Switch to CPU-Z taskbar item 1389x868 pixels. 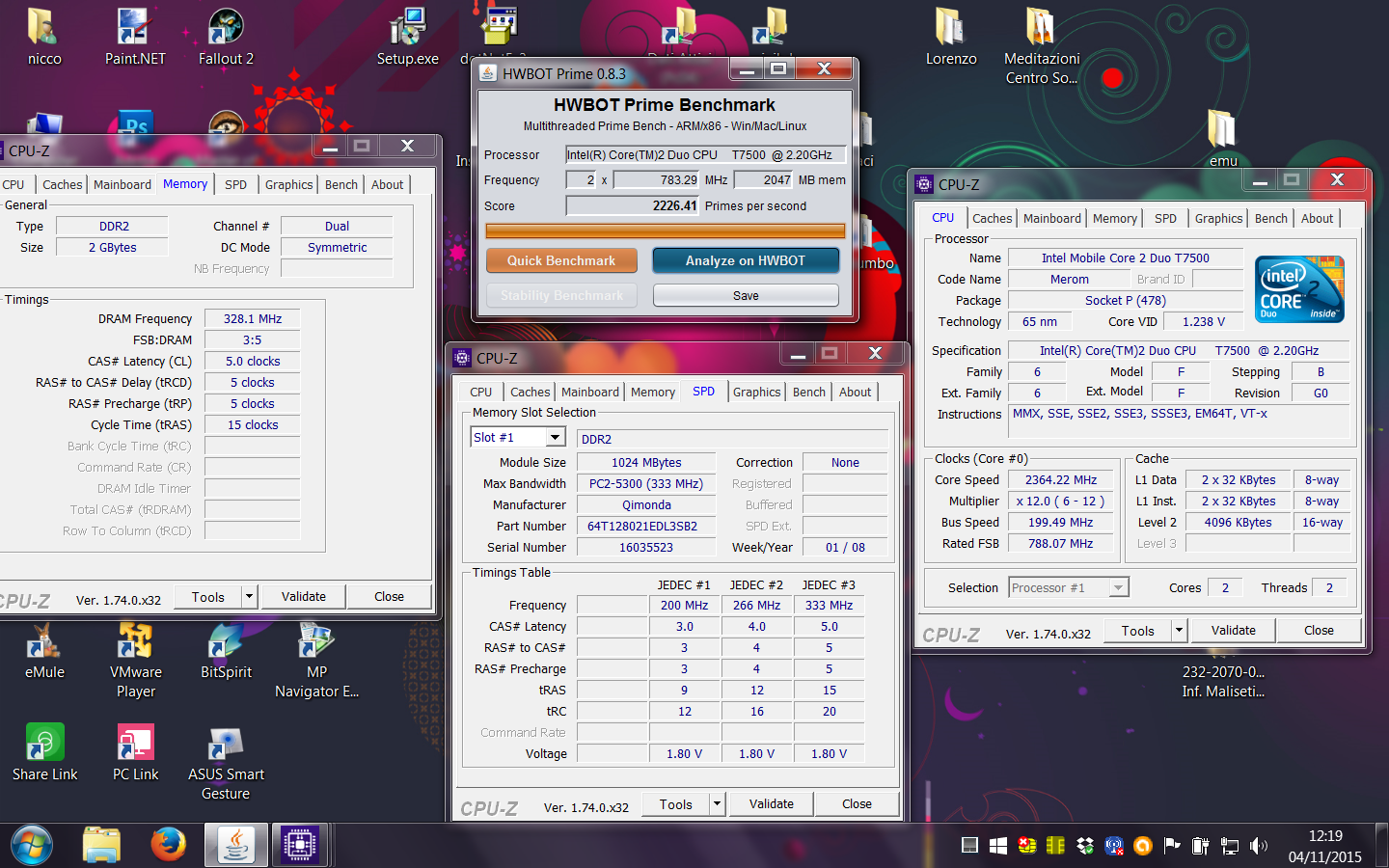[x=300, y=846]
